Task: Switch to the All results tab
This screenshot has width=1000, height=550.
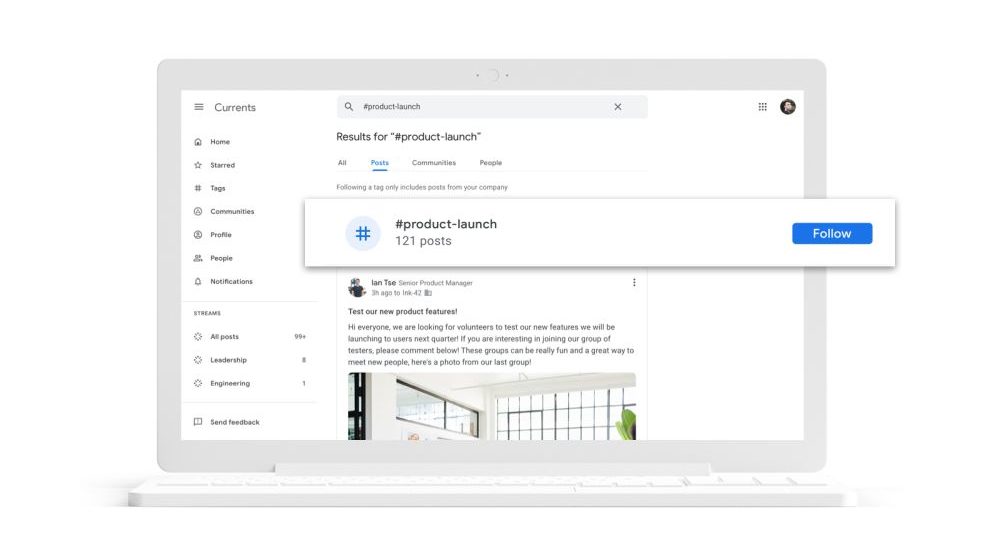Action: (x=342, y=163)
